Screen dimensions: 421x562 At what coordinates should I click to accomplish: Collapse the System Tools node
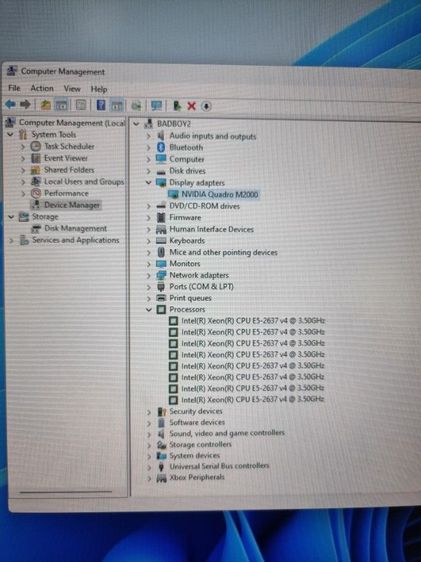tap(10, 134)
